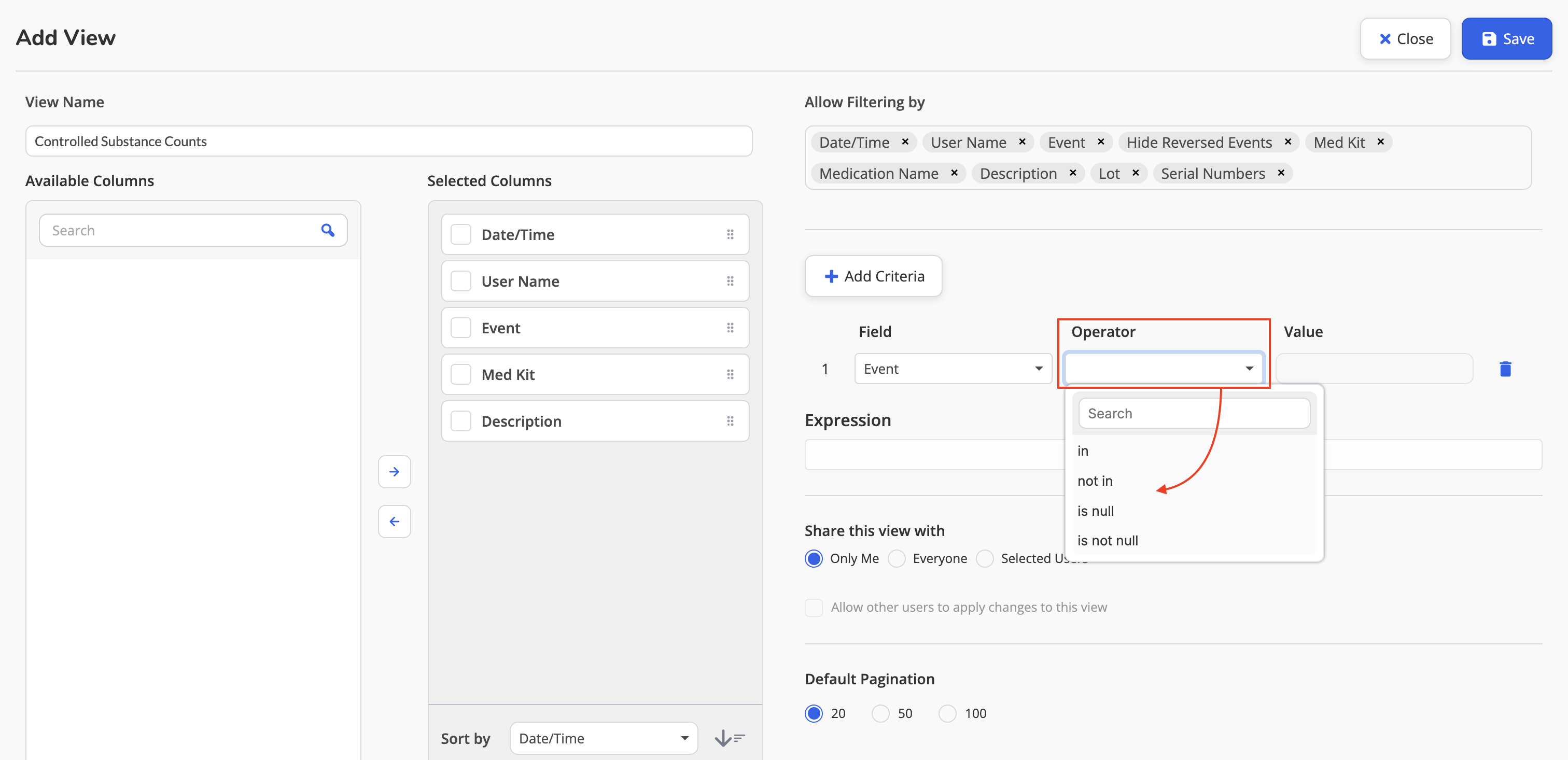Viewport: 1568px width, 760px height.
Task: Grab the drag handle for Event column
Action: (730, 328)
